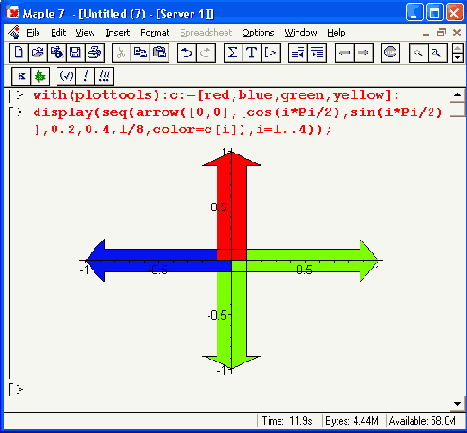
Task: Undo the last action
Action: coord(187,53)
